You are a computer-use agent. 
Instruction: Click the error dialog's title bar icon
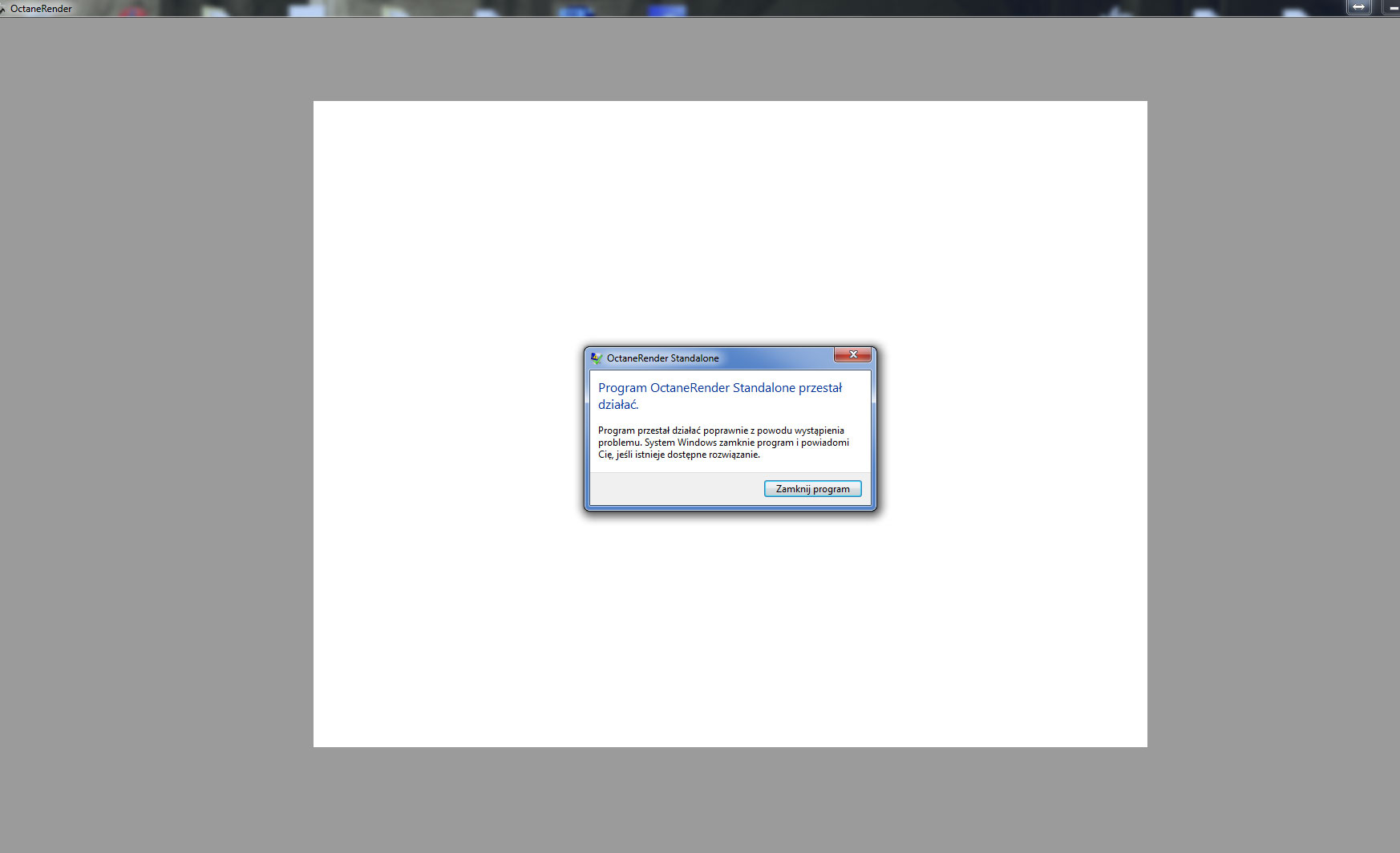click(x=596, y=358)
